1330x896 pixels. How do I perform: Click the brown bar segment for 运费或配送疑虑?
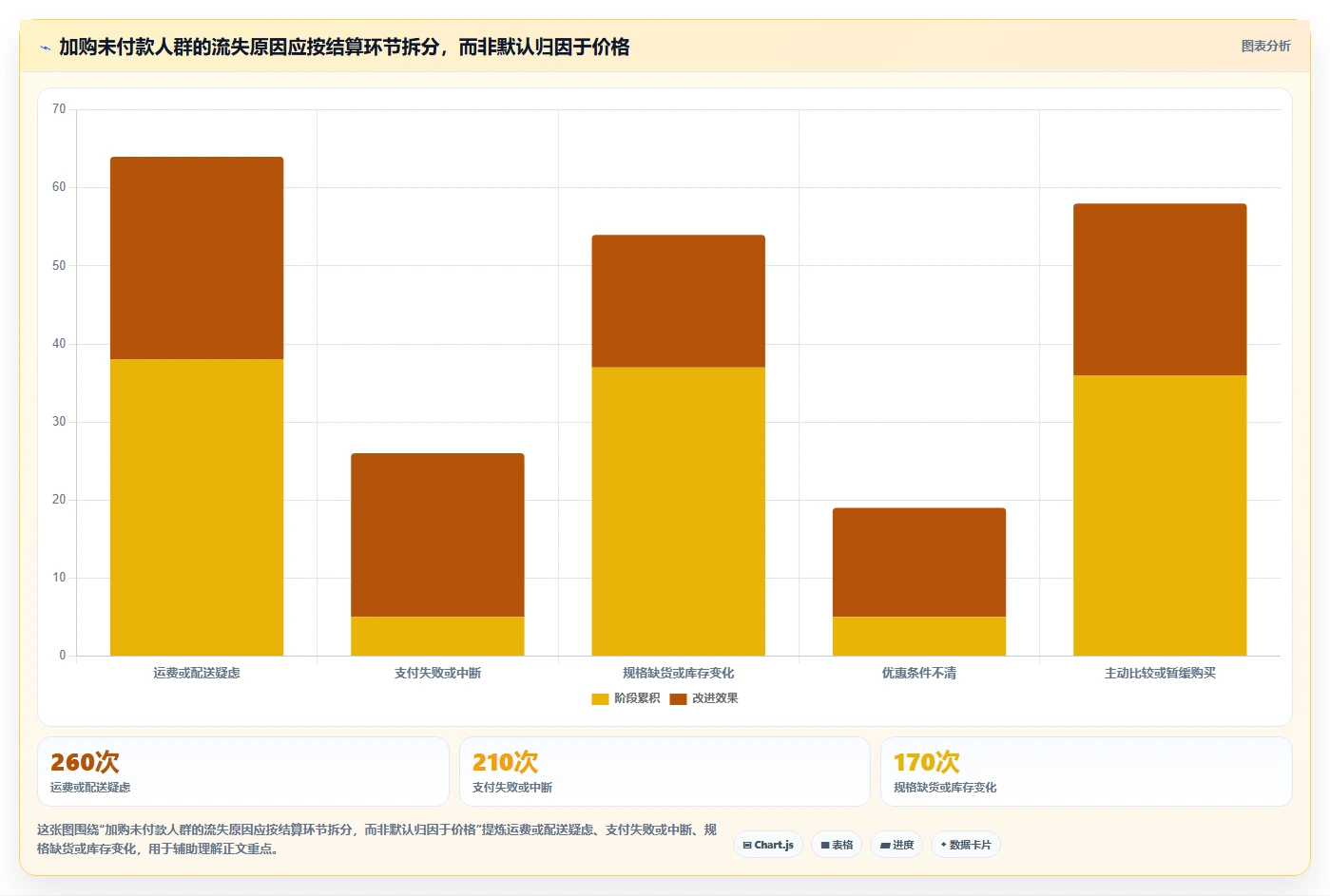tap(197, 257)
